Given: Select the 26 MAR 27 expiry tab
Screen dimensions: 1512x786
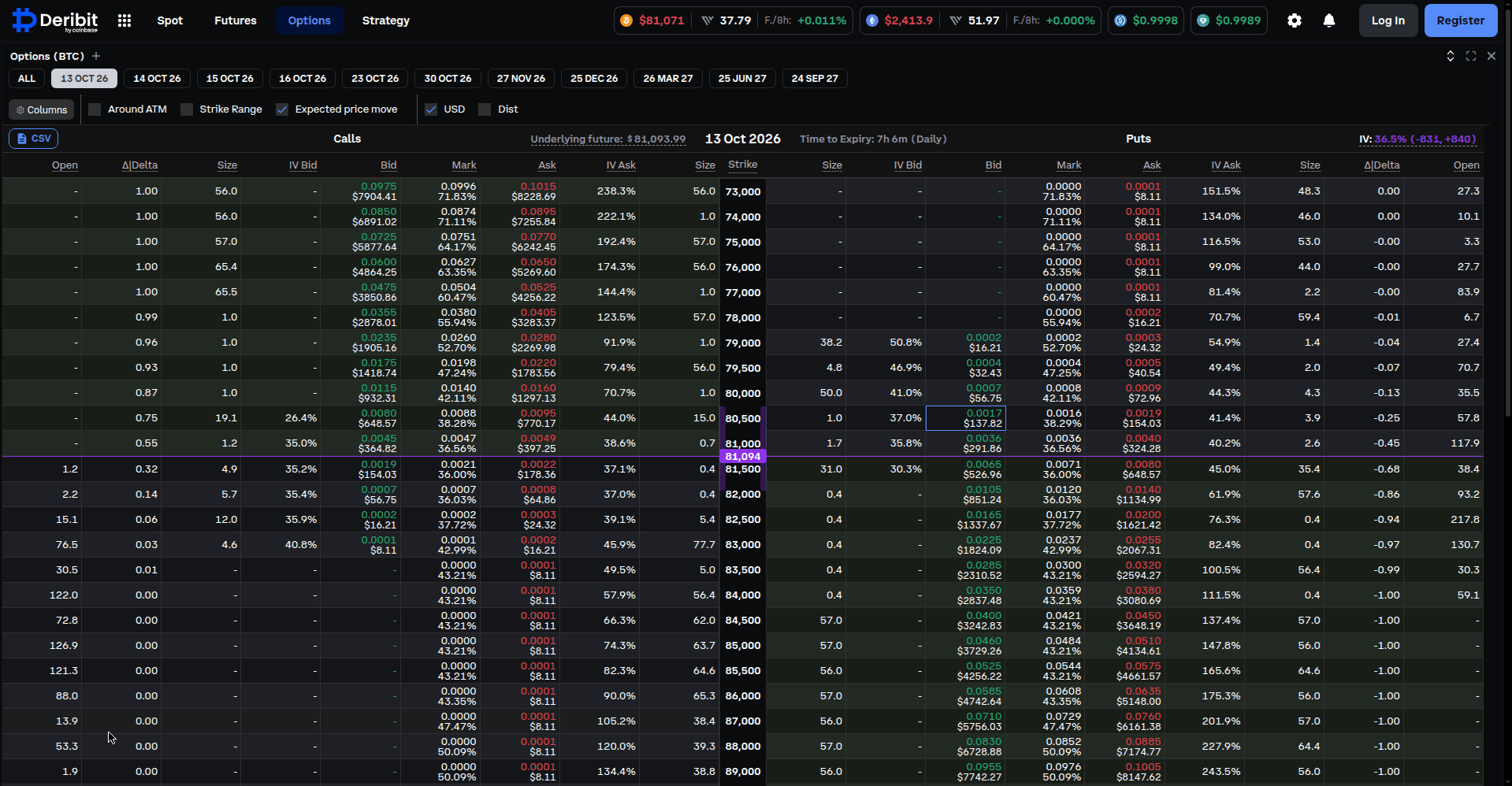Looking at the screenshot, I should (x=668, y=79).
